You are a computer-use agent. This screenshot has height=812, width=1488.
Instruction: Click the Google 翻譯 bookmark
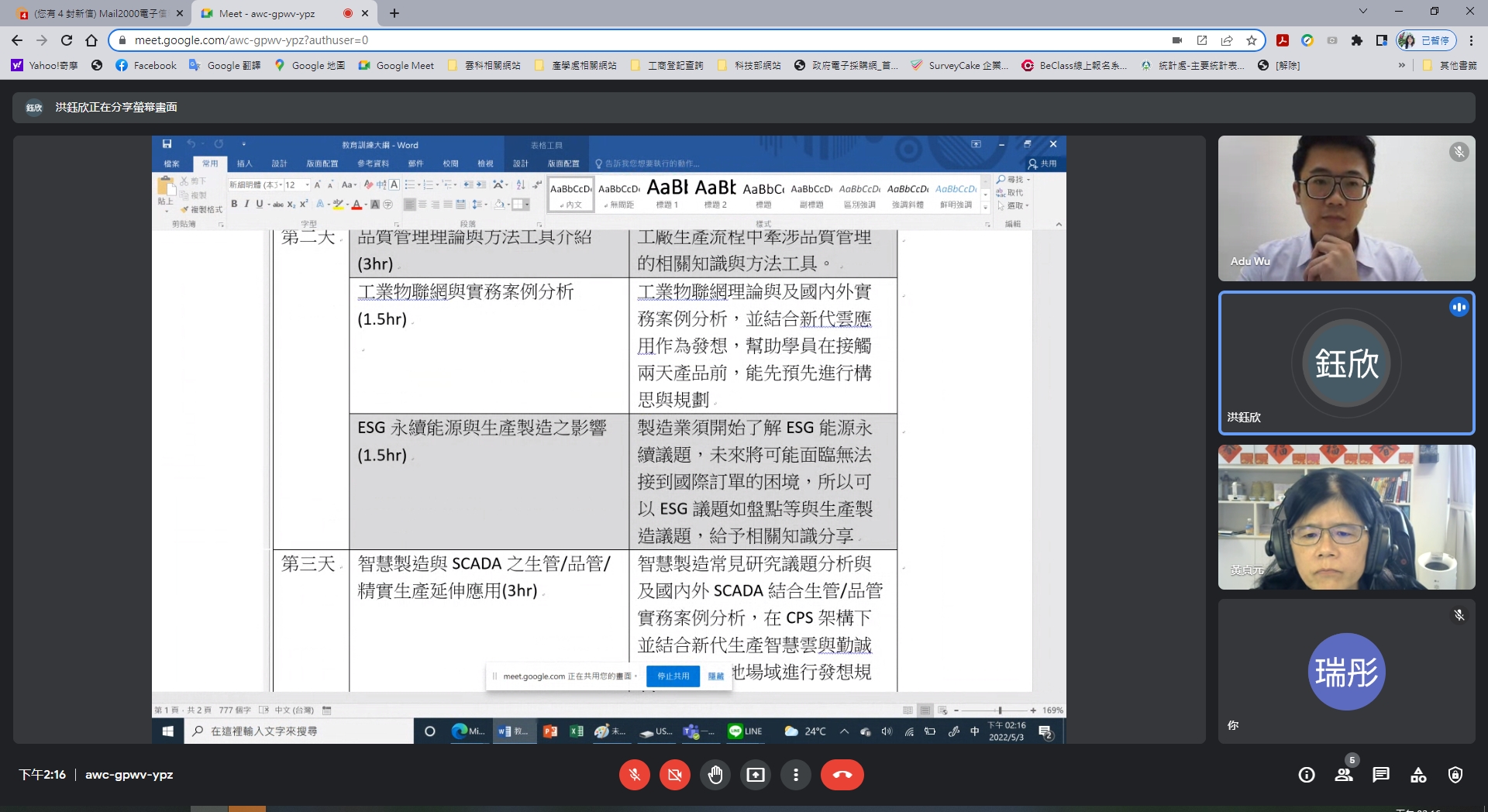tap(226, 66)
